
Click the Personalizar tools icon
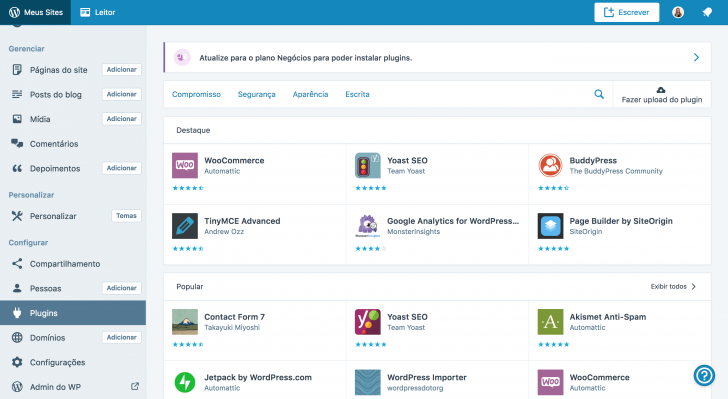(x=17, y=216)
